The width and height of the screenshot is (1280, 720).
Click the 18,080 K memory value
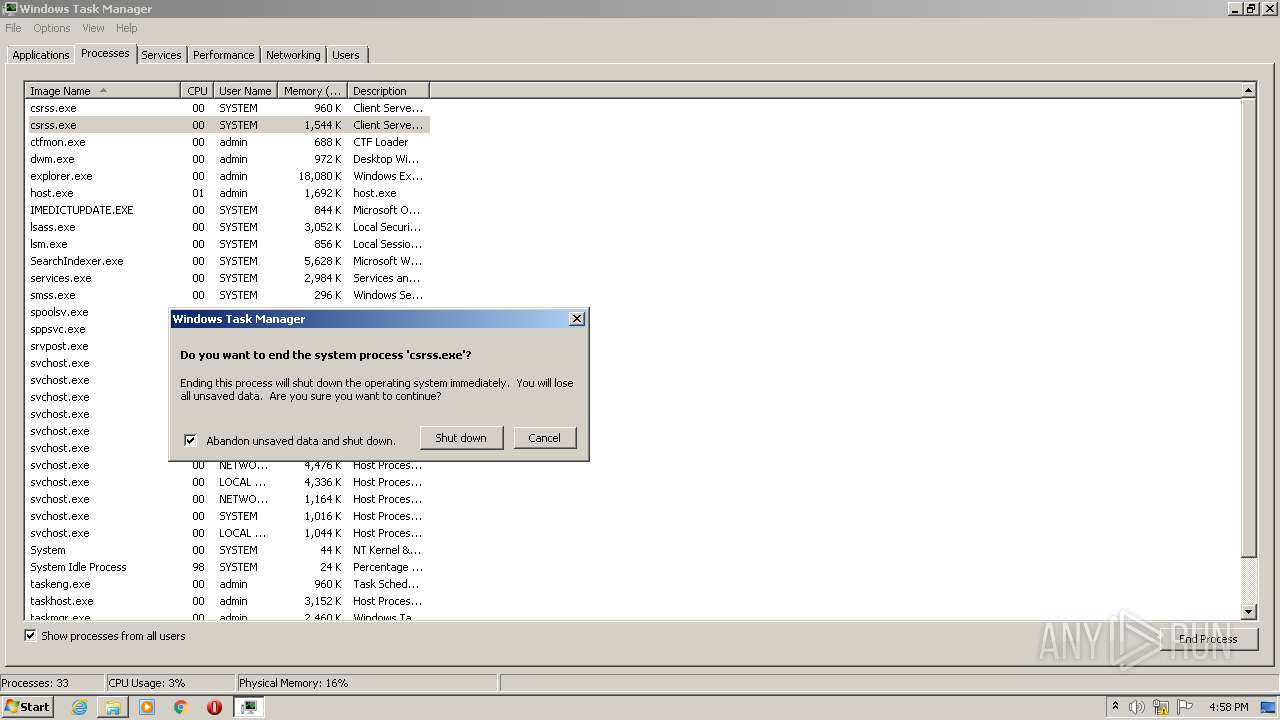(x=320, y=176)
